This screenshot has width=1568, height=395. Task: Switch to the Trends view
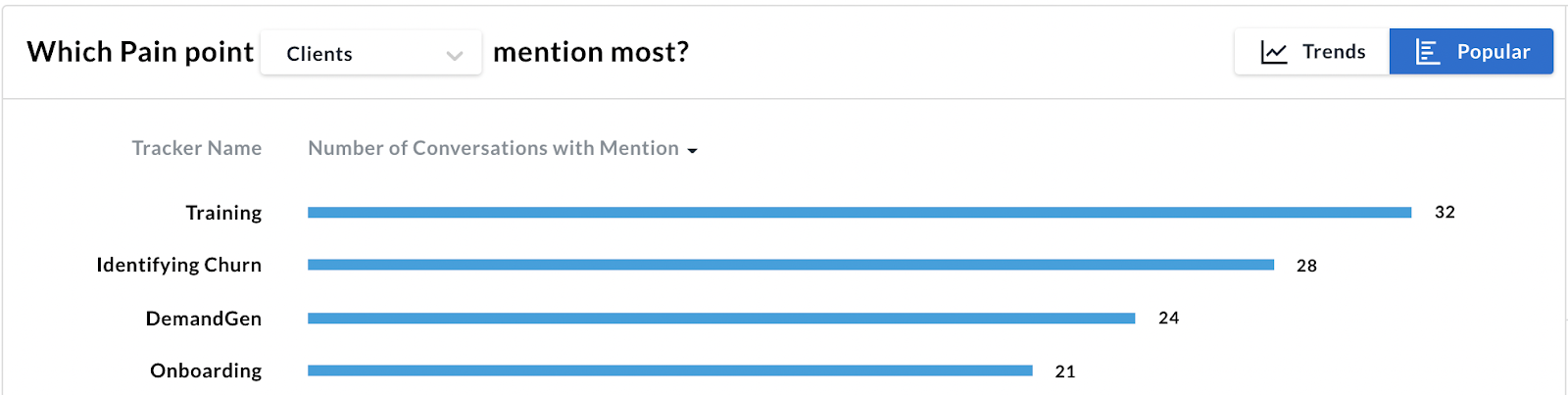tap(1312, 52)
